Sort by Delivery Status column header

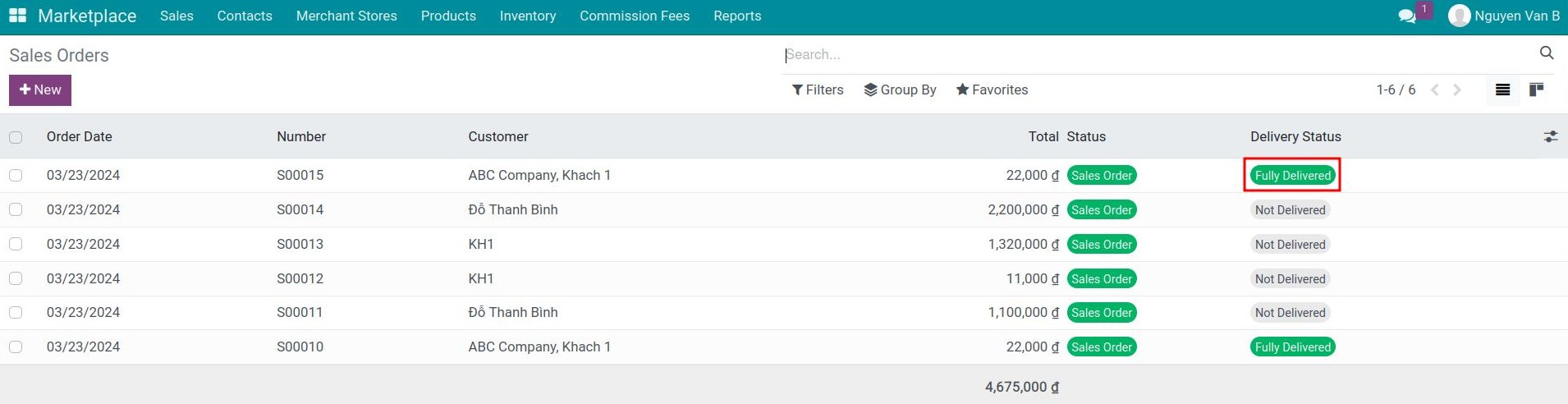[1295, 136]
